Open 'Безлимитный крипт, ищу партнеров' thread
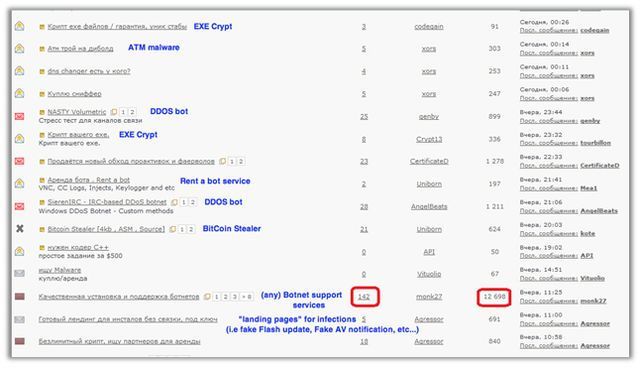640x367 pixels. [x=119, y=341]
